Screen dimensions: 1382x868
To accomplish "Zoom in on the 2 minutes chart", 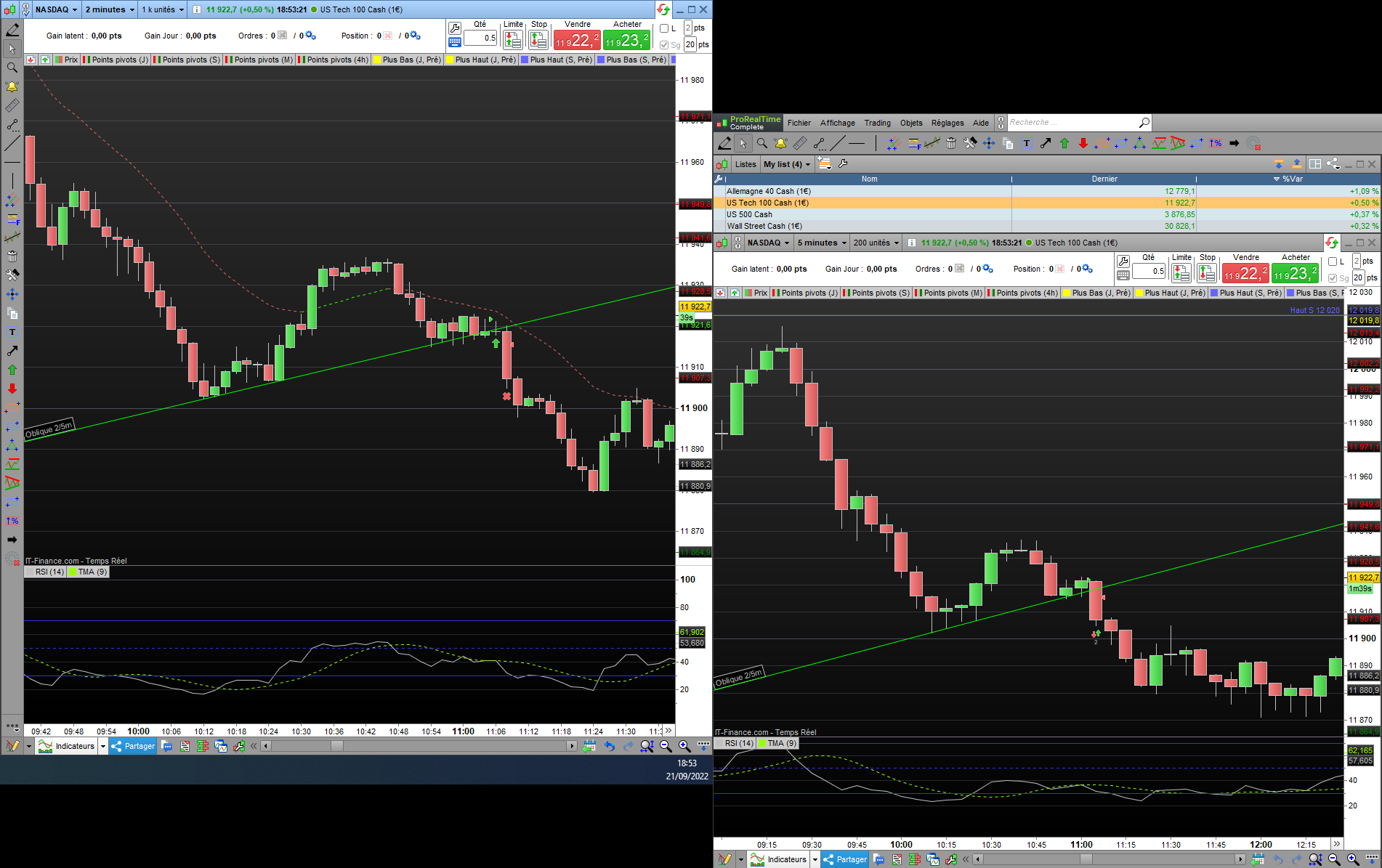I will point(684,746).
